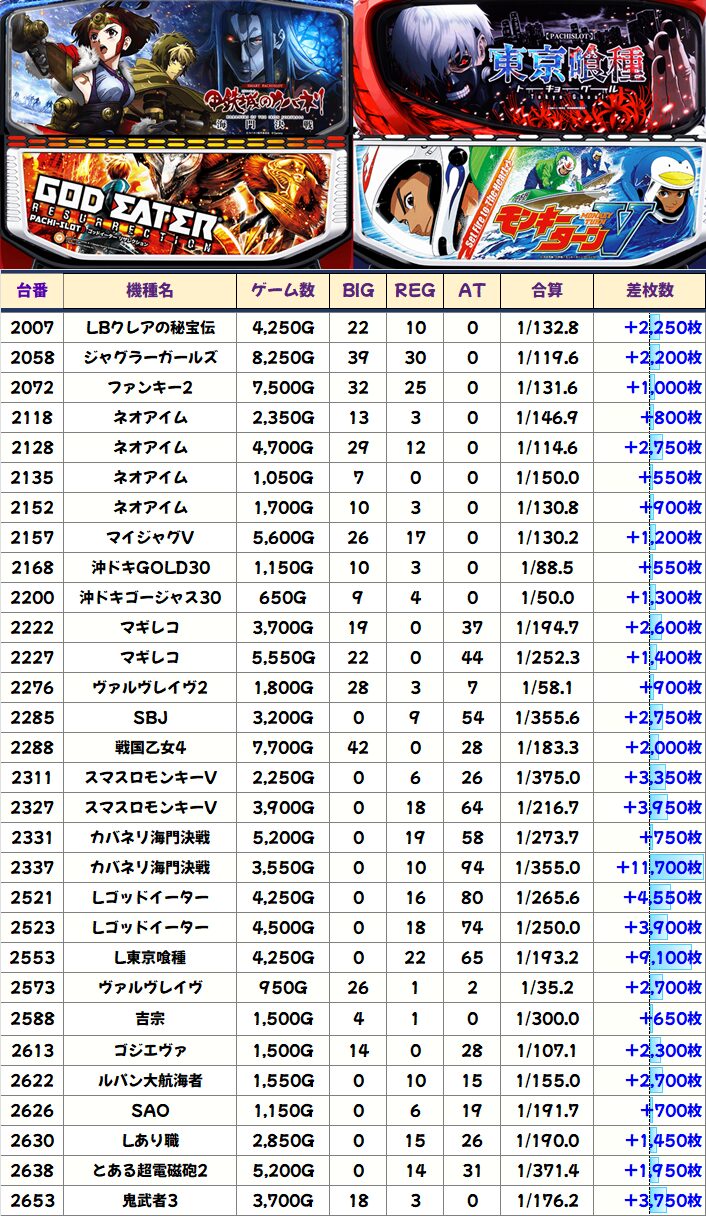Click the 合算 column header
706x1216 pixels.
coord(547,290)
